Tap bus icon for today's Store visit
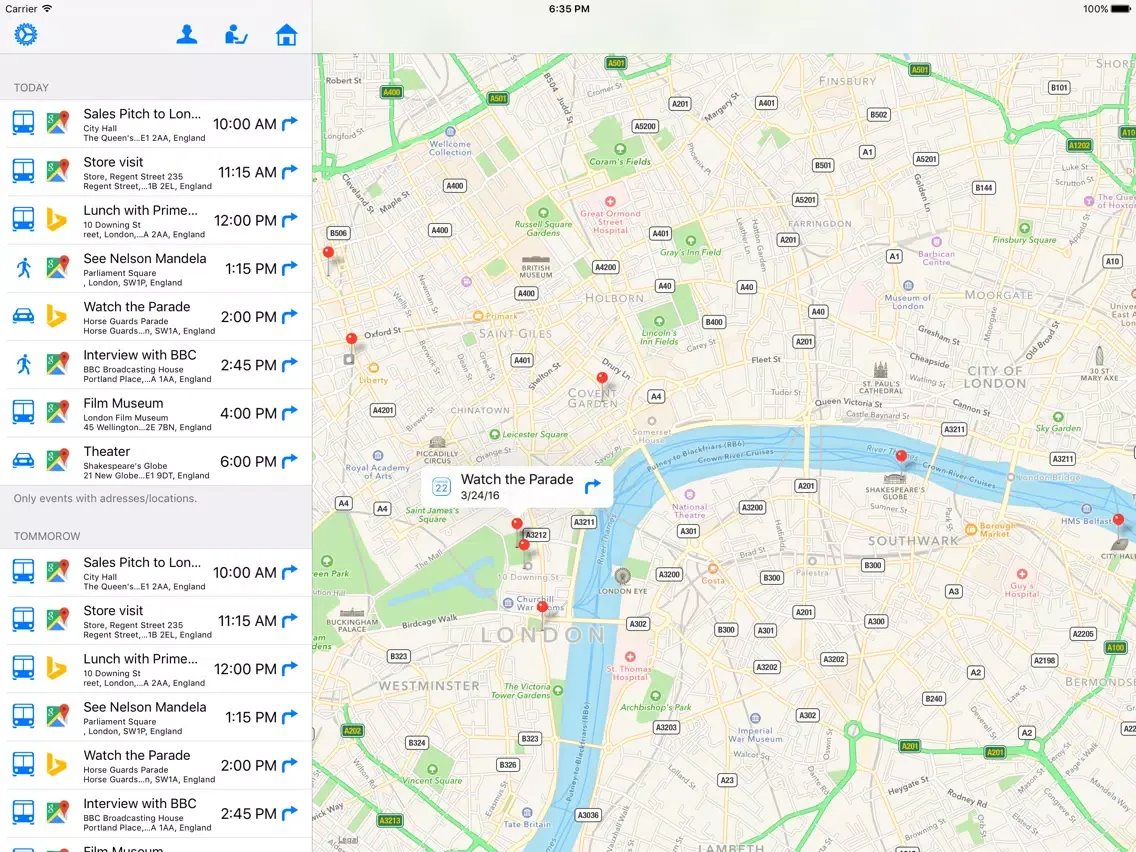 pyautogui.click(x=23, y=171)
